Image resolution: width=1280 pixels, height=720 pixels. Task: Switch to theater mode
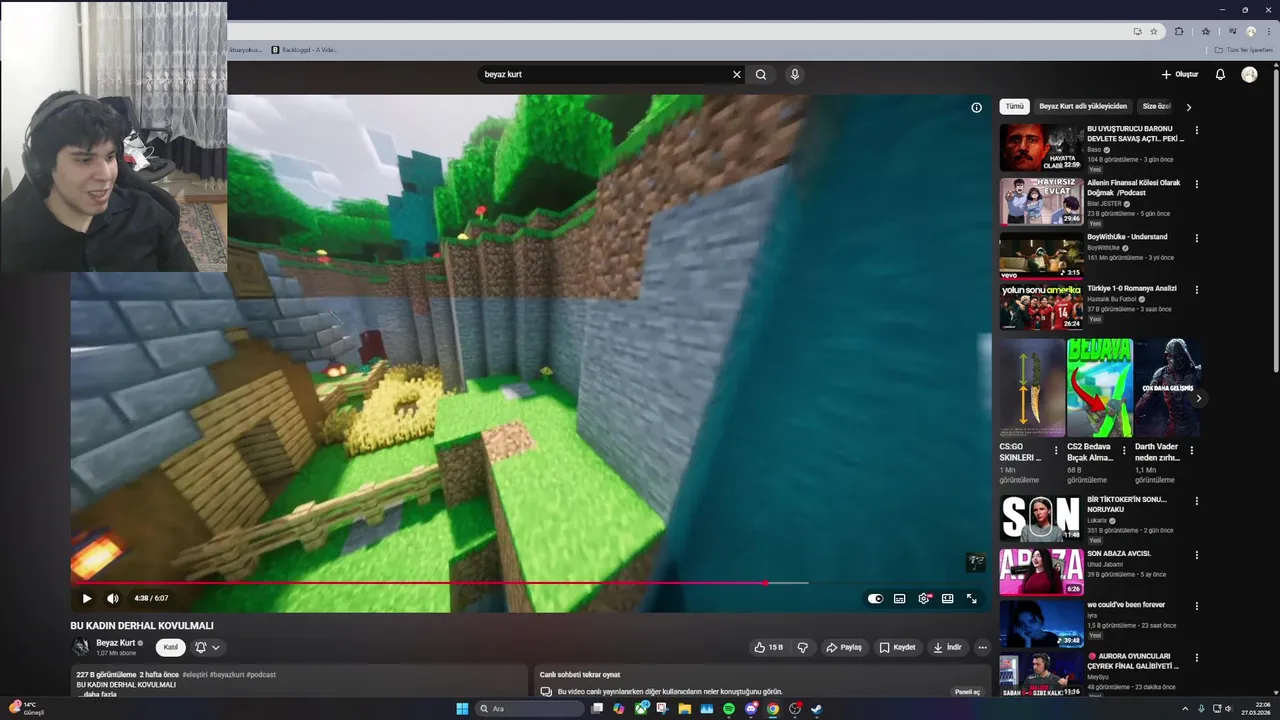click(x=947, y=598)
